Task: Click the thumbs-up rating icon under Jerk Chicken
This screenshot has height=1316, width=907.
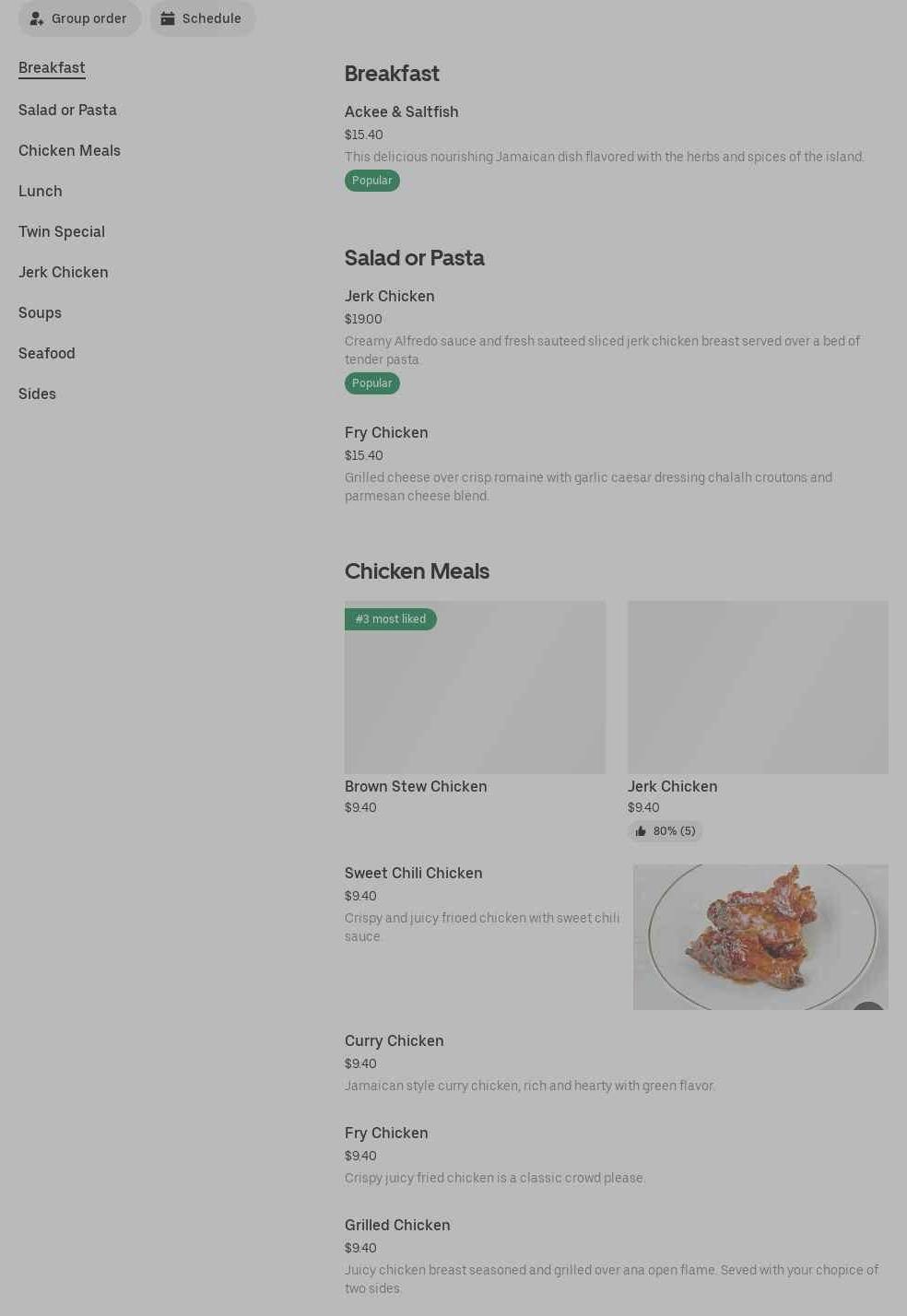Action: pyautogui.click(x=641, y=831)
